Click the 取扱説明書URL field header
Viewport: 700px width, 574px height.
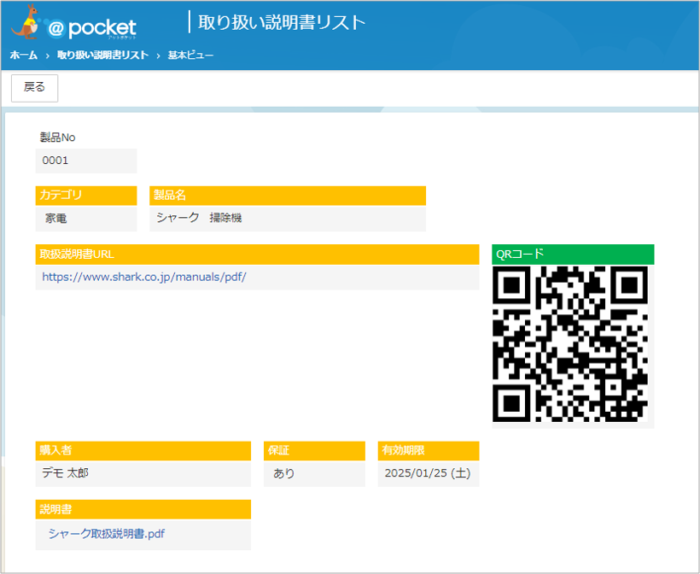[257, 254]
